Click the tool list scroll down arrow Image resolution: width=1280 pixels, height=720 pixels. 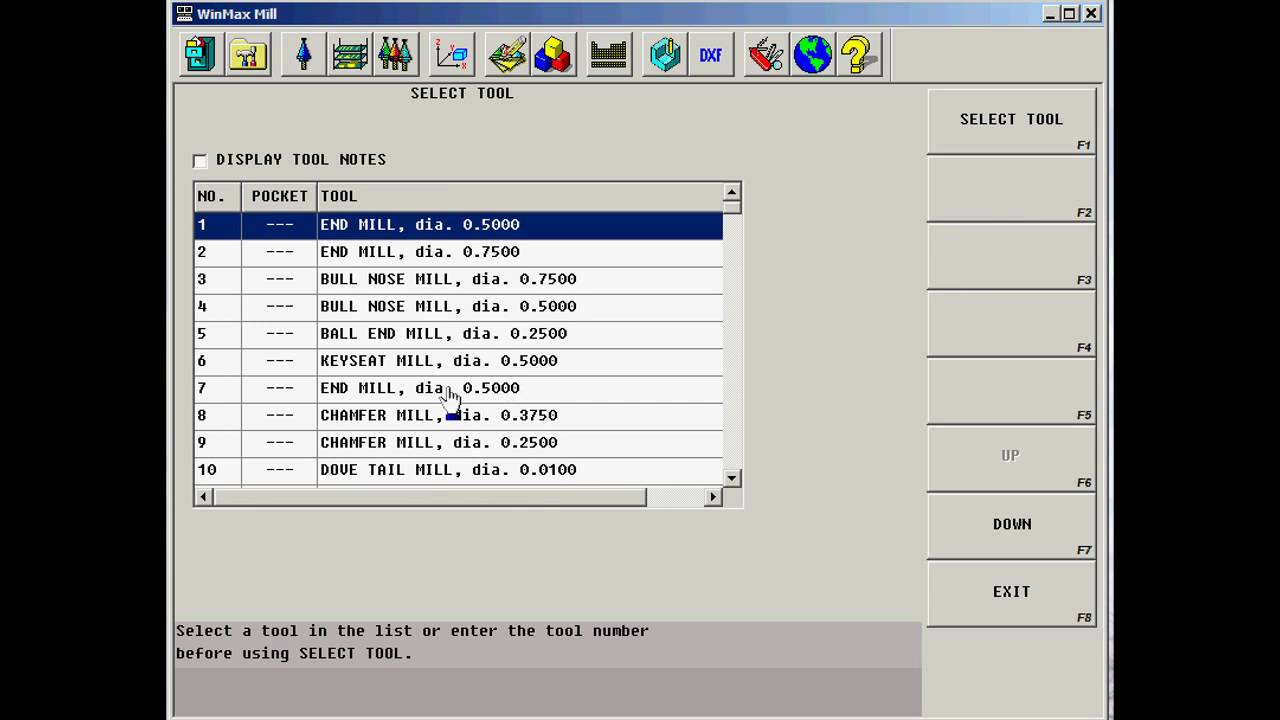pos(732,478)
